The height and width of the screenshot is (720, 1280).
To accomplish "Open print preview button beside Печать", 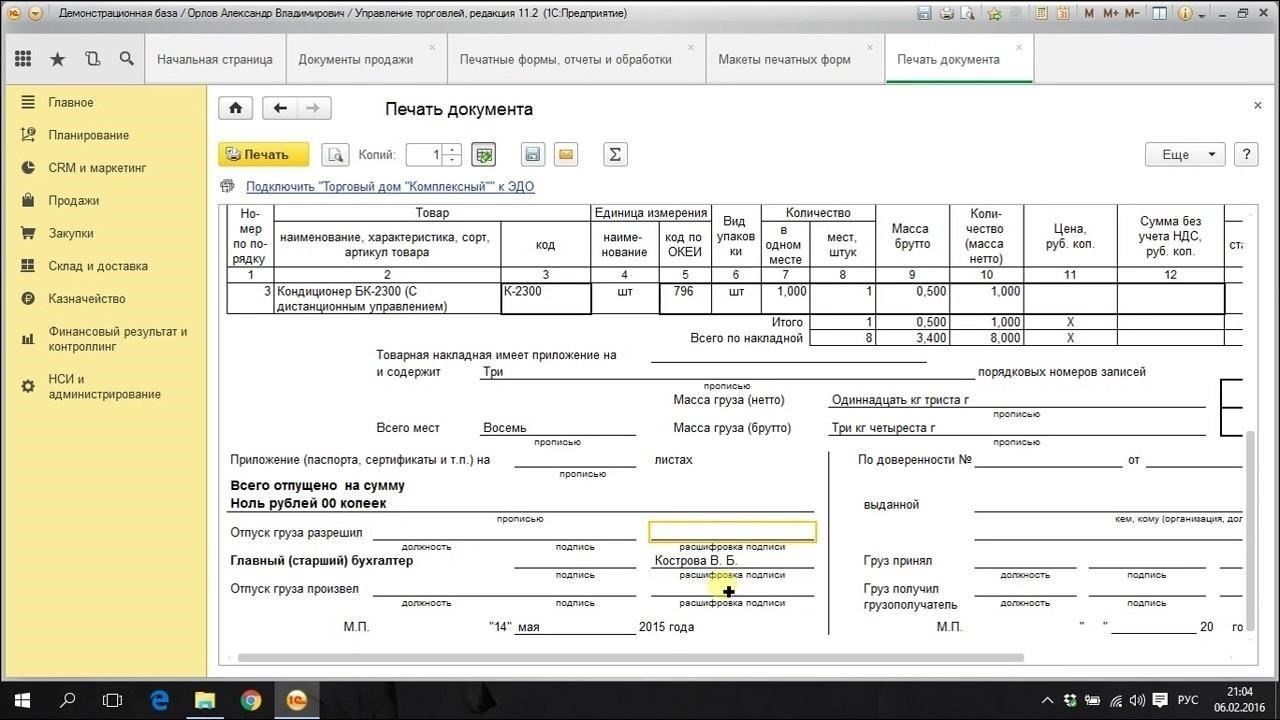I will click(x=333, y=155).
